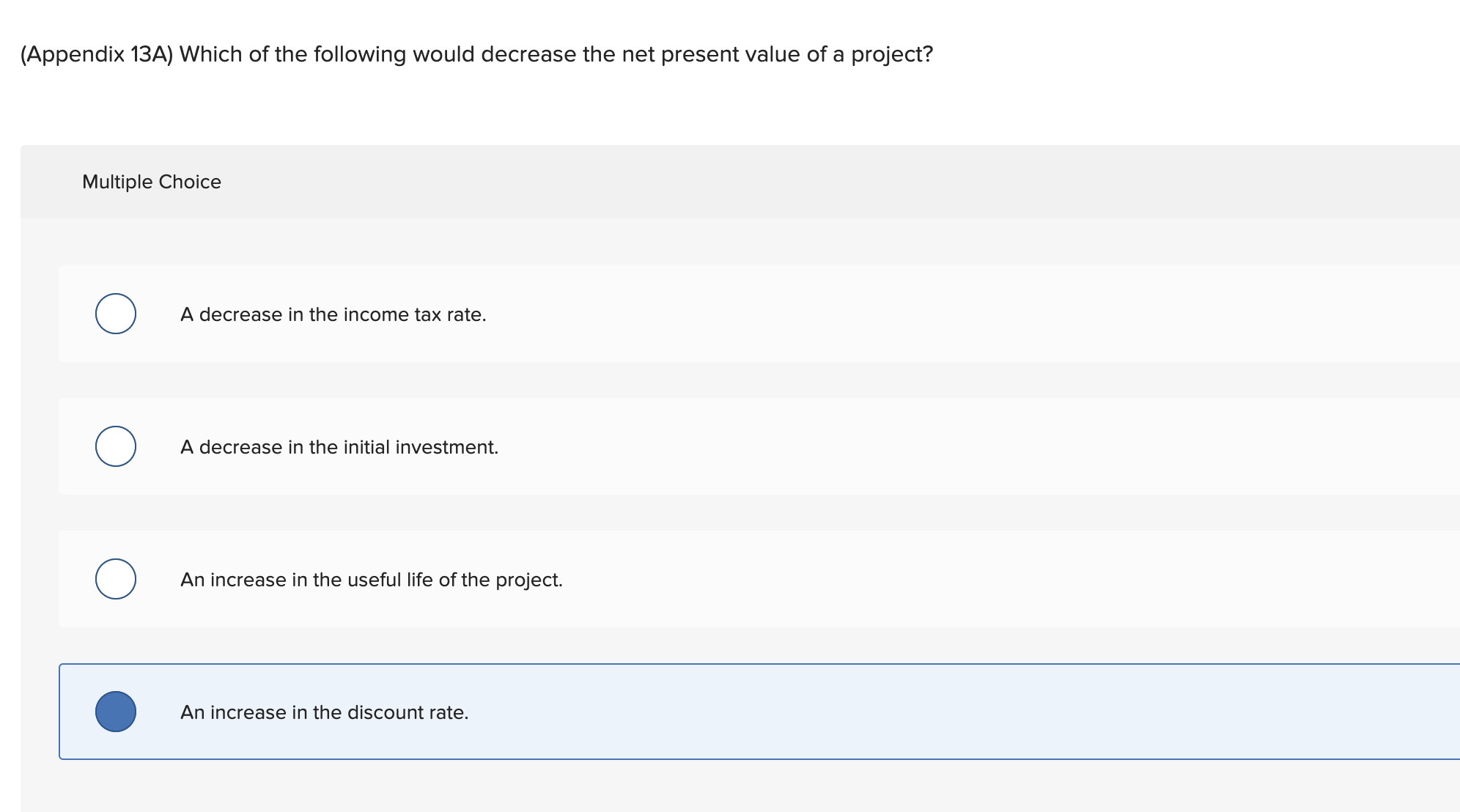Select the radio button for income tax rate option

pyautogui.click(x=115, y=314)
